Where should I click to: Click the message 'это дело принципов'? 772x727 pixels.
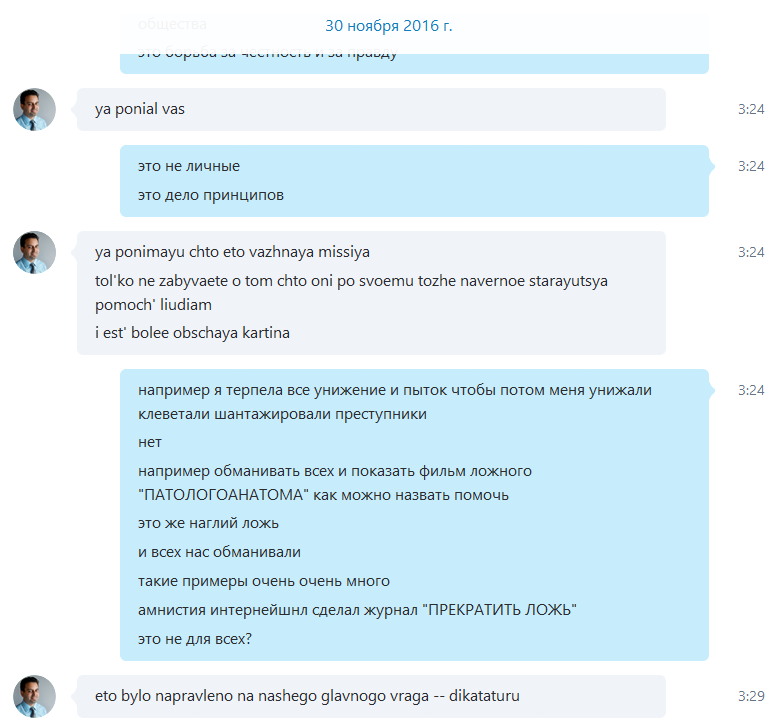tap(211, 195)
